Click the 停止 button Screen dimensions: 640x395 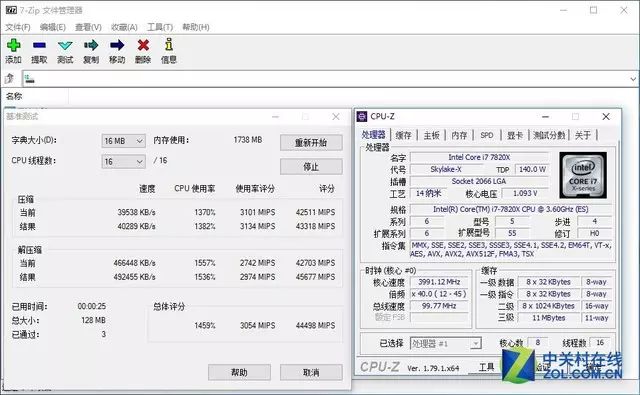click(311, 166)
